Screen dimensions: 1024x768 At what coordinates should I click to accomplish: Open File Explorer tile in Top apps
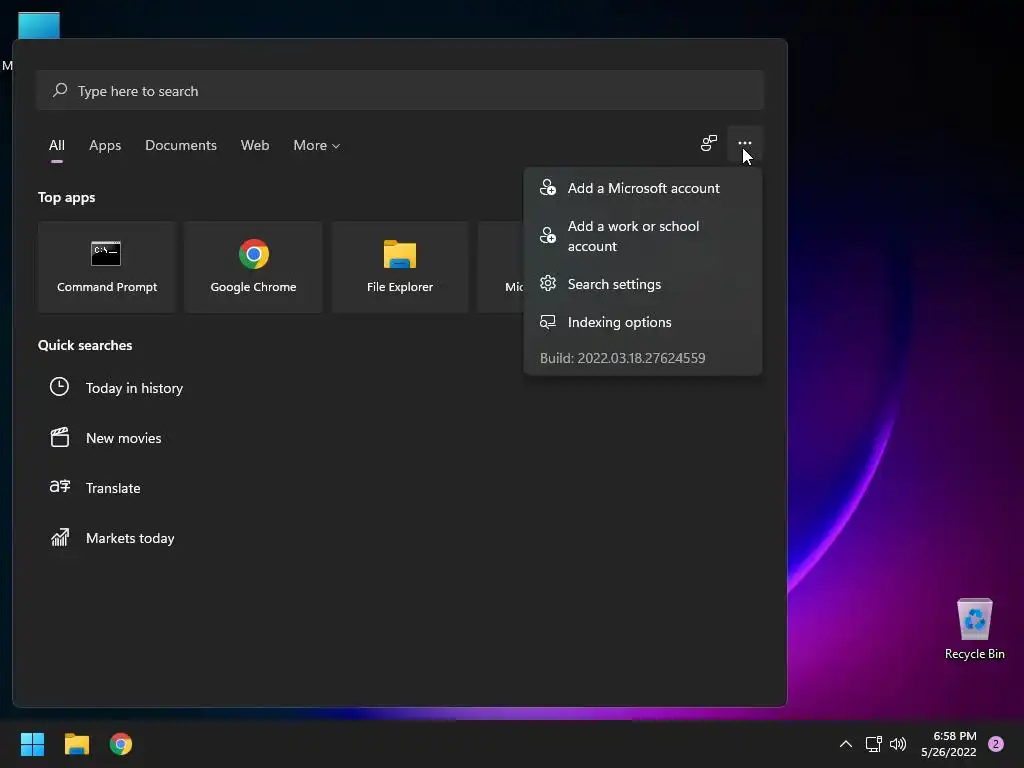tap(400, 266)
